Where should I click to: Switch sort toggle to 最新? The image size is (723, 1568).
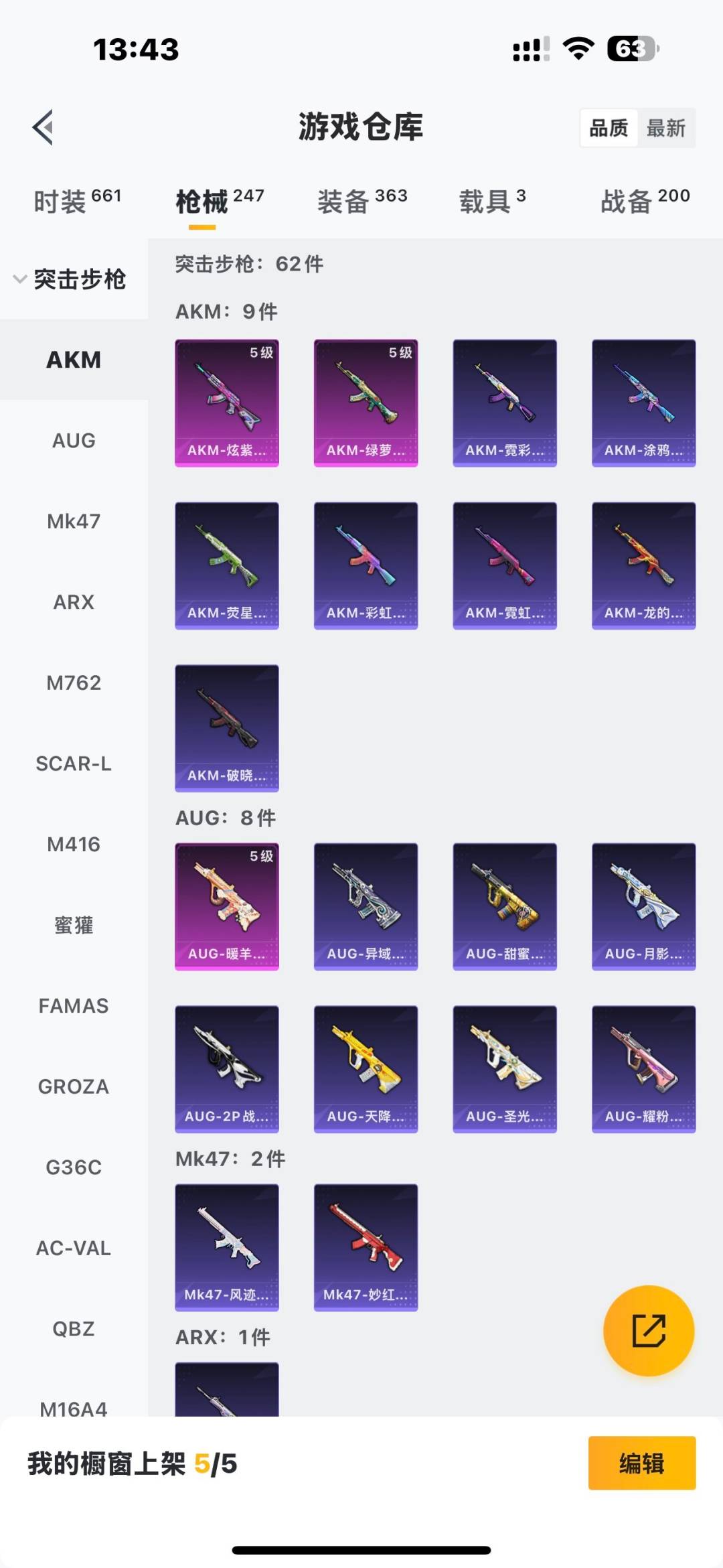tap(666, 128)
